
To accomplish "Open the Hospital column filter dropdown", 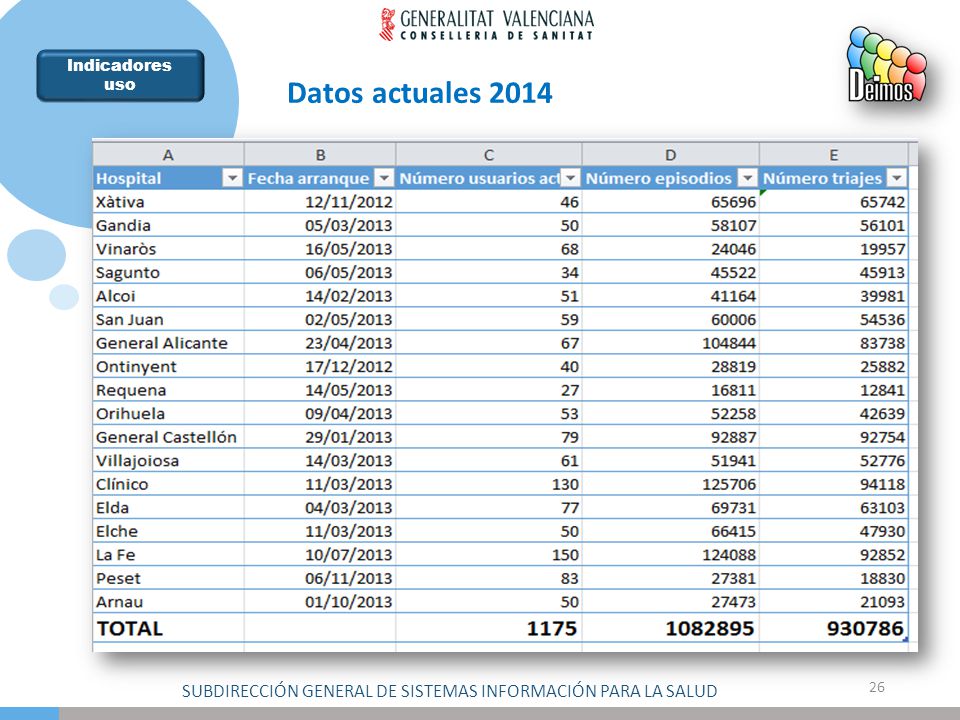I will pos(232,178).
